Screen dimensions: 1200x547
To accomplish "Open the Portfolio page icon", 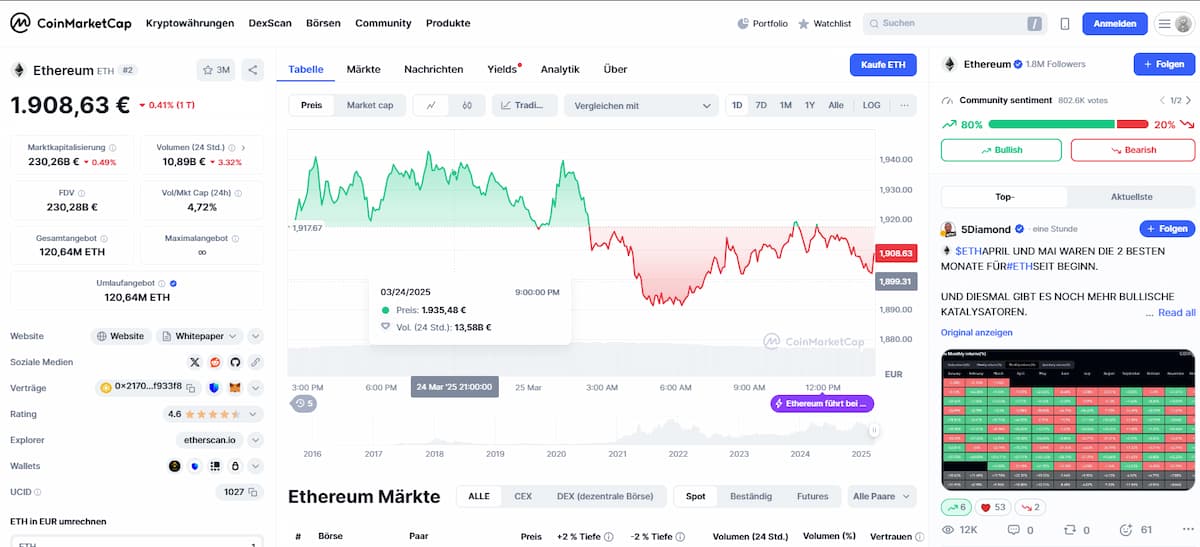I will coord(743,23).
